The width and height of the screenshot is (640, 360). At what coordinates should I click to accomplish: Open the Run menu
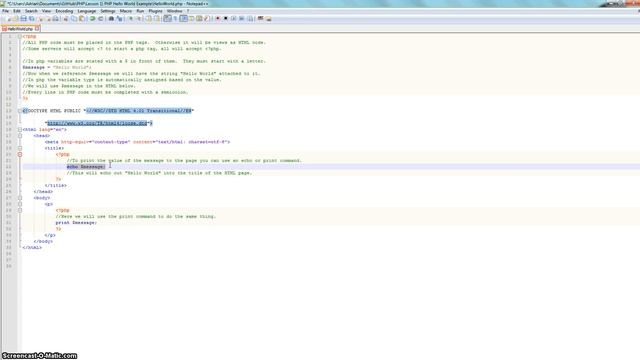140,11
